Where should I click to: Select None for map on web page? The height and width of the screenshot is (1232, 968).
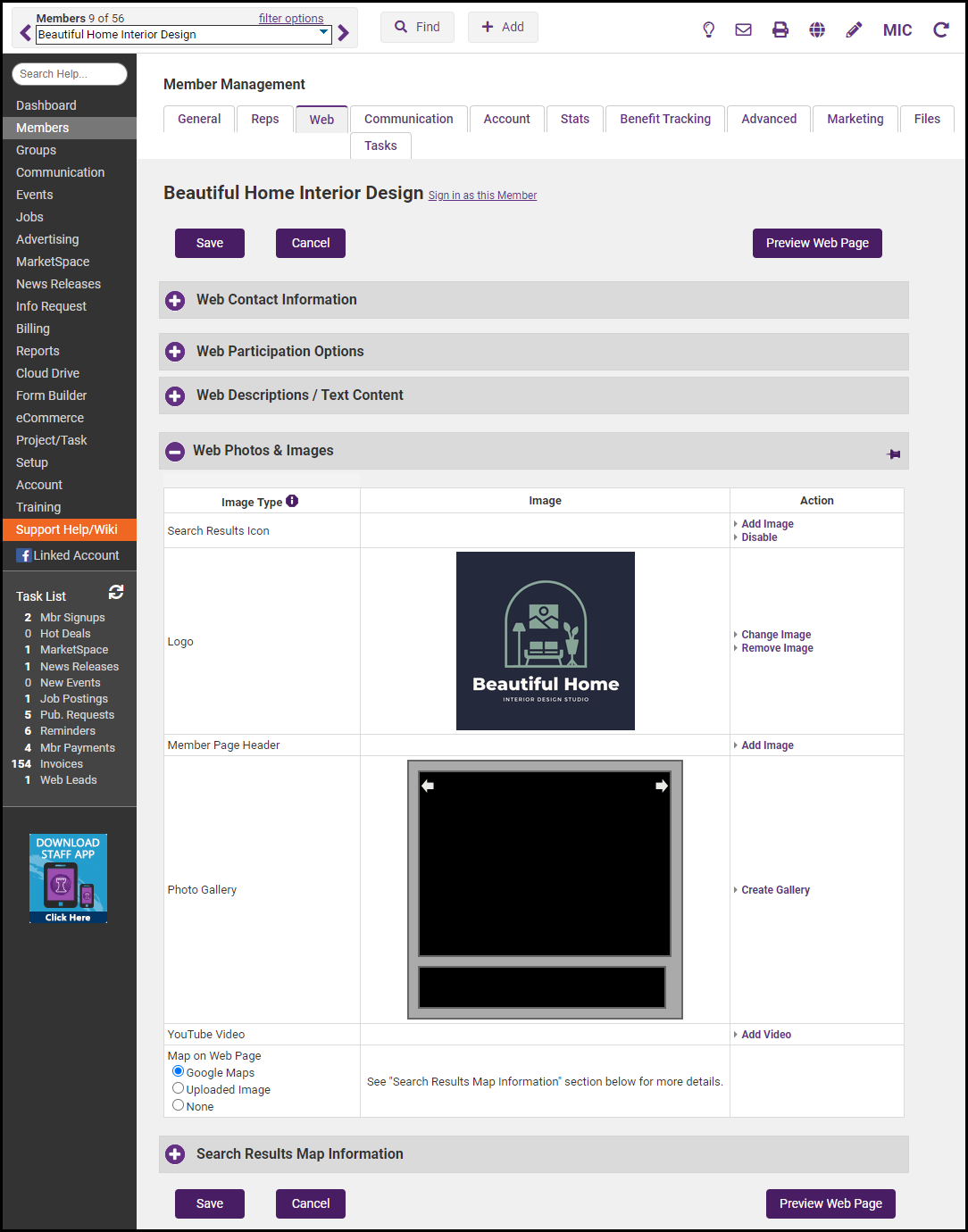[x=179, y=1105]
